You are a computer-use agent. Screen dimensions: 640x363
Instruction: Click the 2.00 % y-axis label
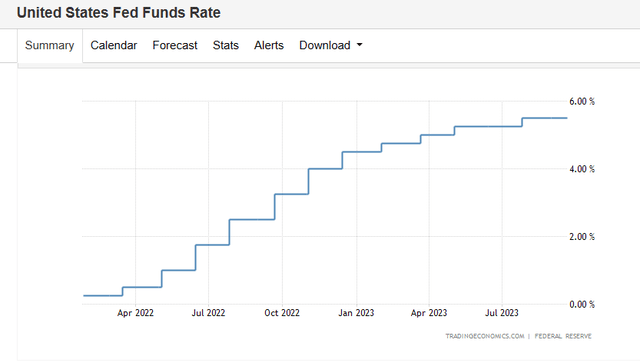[582, 237]
